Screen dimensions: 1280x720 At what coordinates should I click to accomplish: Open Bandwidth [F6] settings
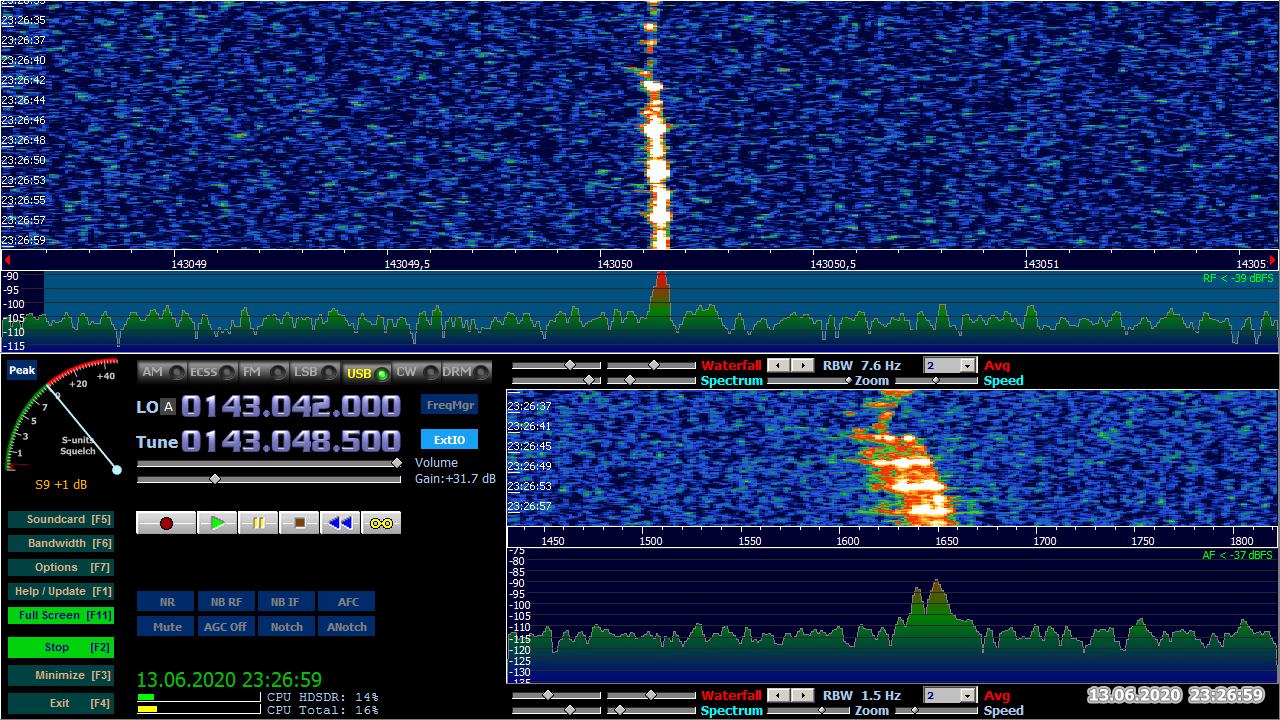point(60,544)
